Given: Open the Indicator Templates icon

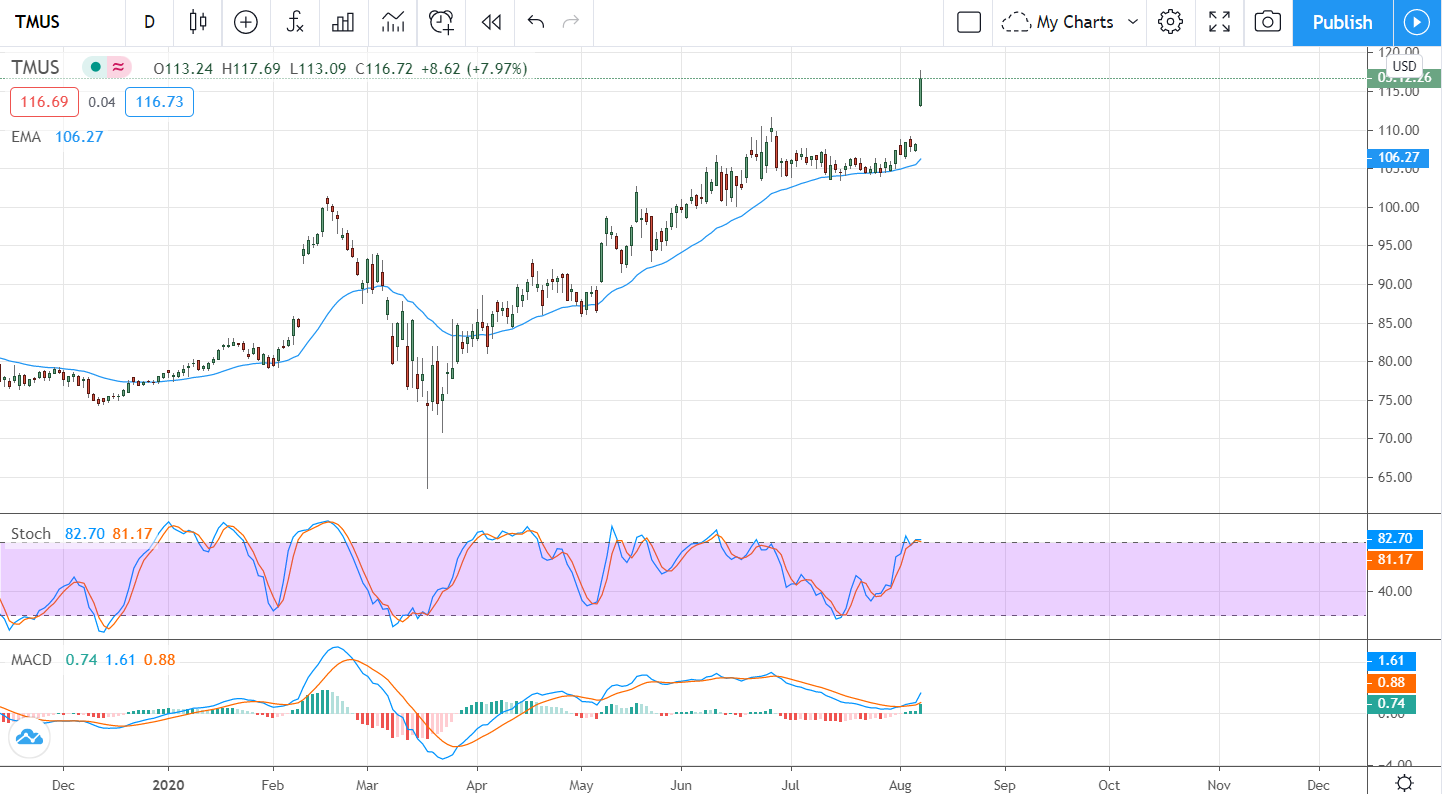Looking at the screenshot, I should coord(393,22).
